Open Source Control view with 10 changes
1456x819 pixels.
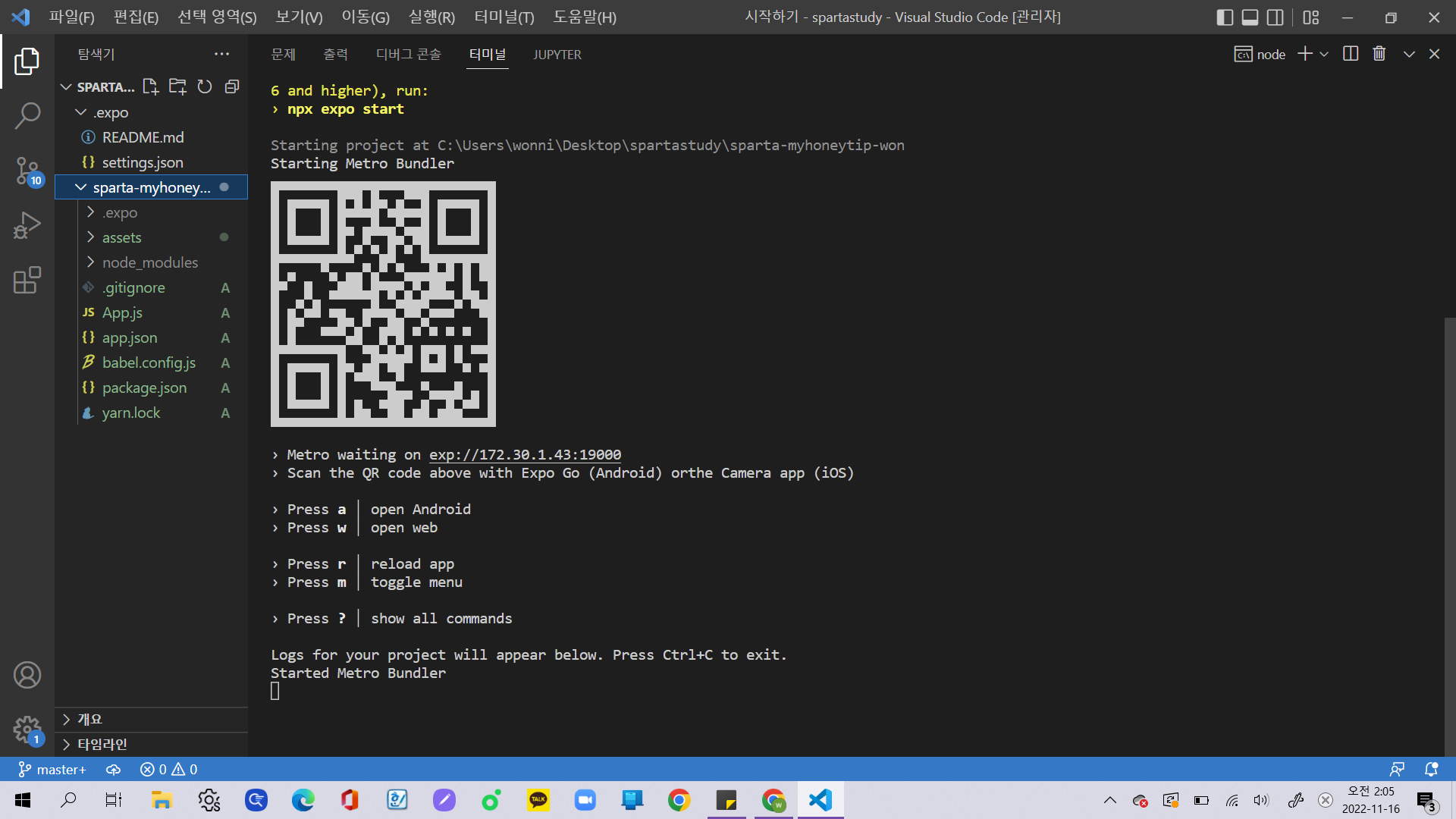[x=27, y=171]
